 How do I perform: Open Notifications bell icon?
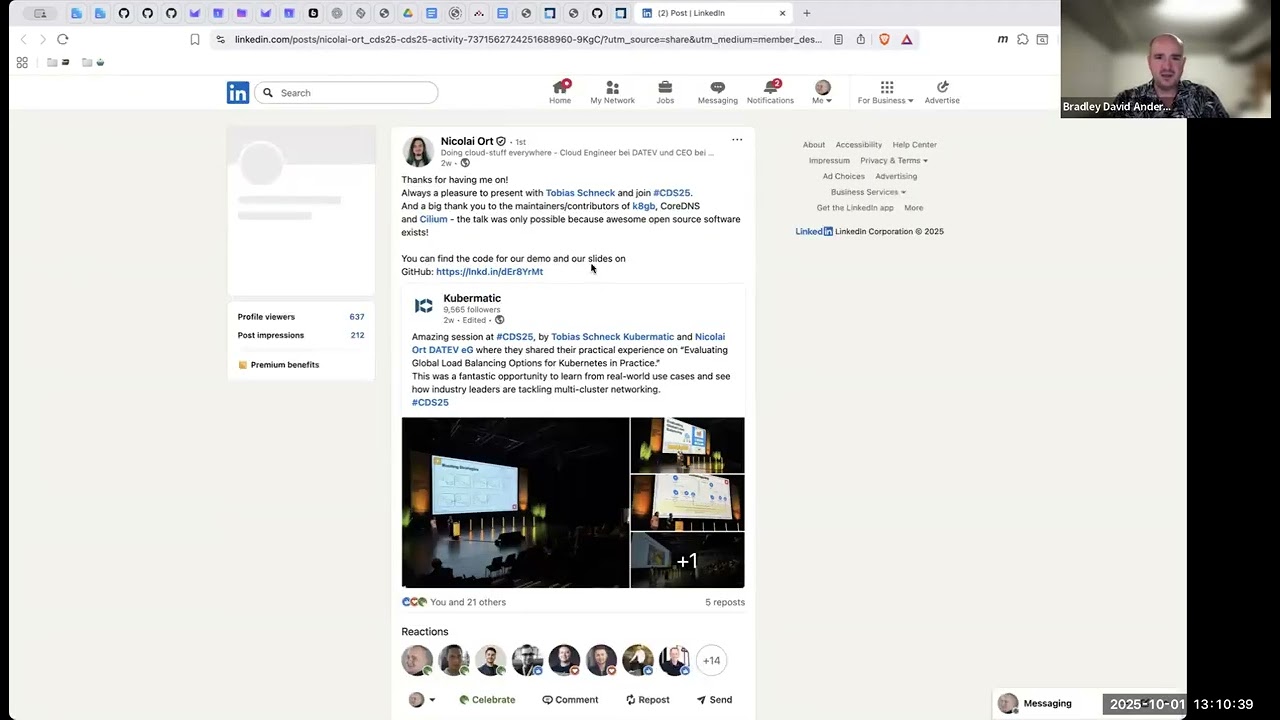[x=770, y=88]
